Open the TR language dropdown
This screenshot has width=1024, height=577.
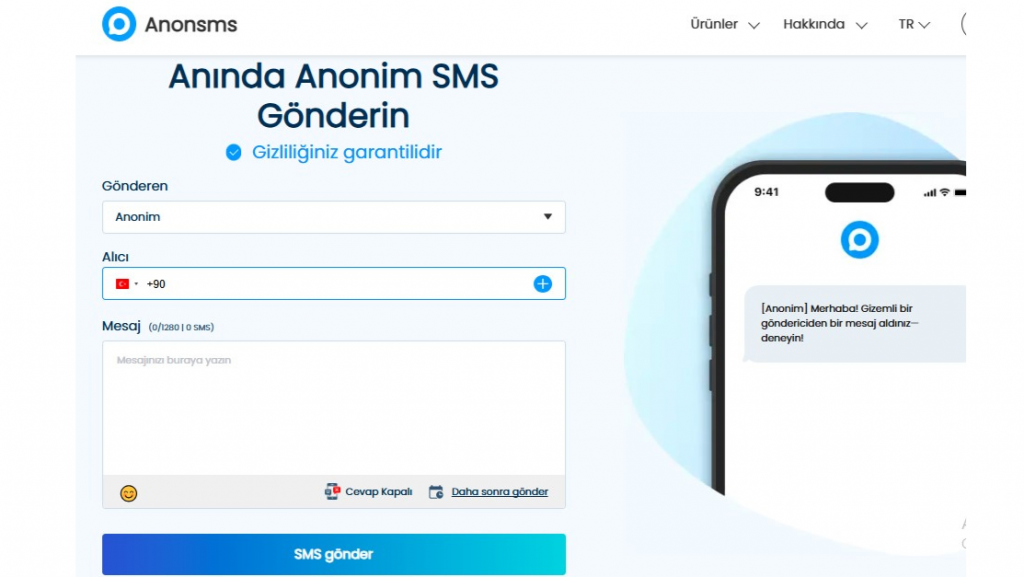[x=914, y=25]
